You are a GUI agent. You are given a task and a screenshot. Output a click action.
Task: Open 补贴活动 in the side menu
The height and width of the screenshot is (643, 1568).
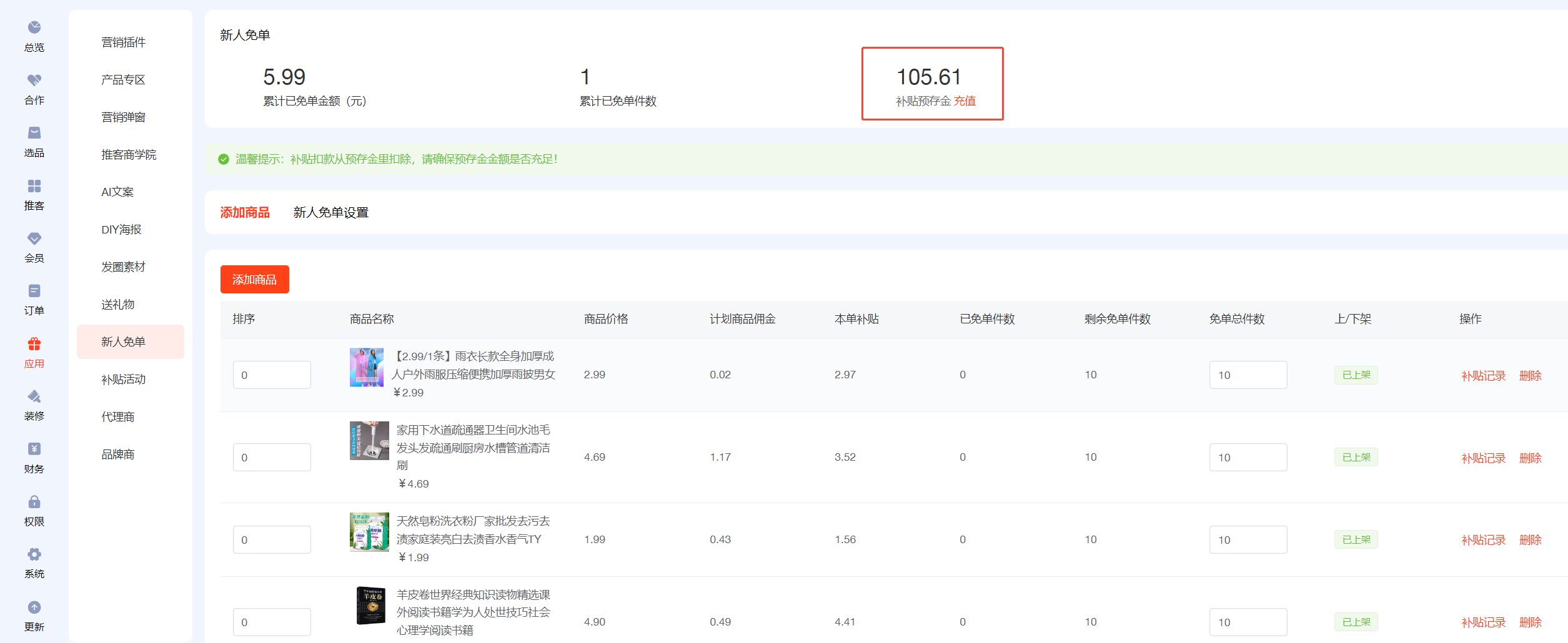(x=123, y=380)
